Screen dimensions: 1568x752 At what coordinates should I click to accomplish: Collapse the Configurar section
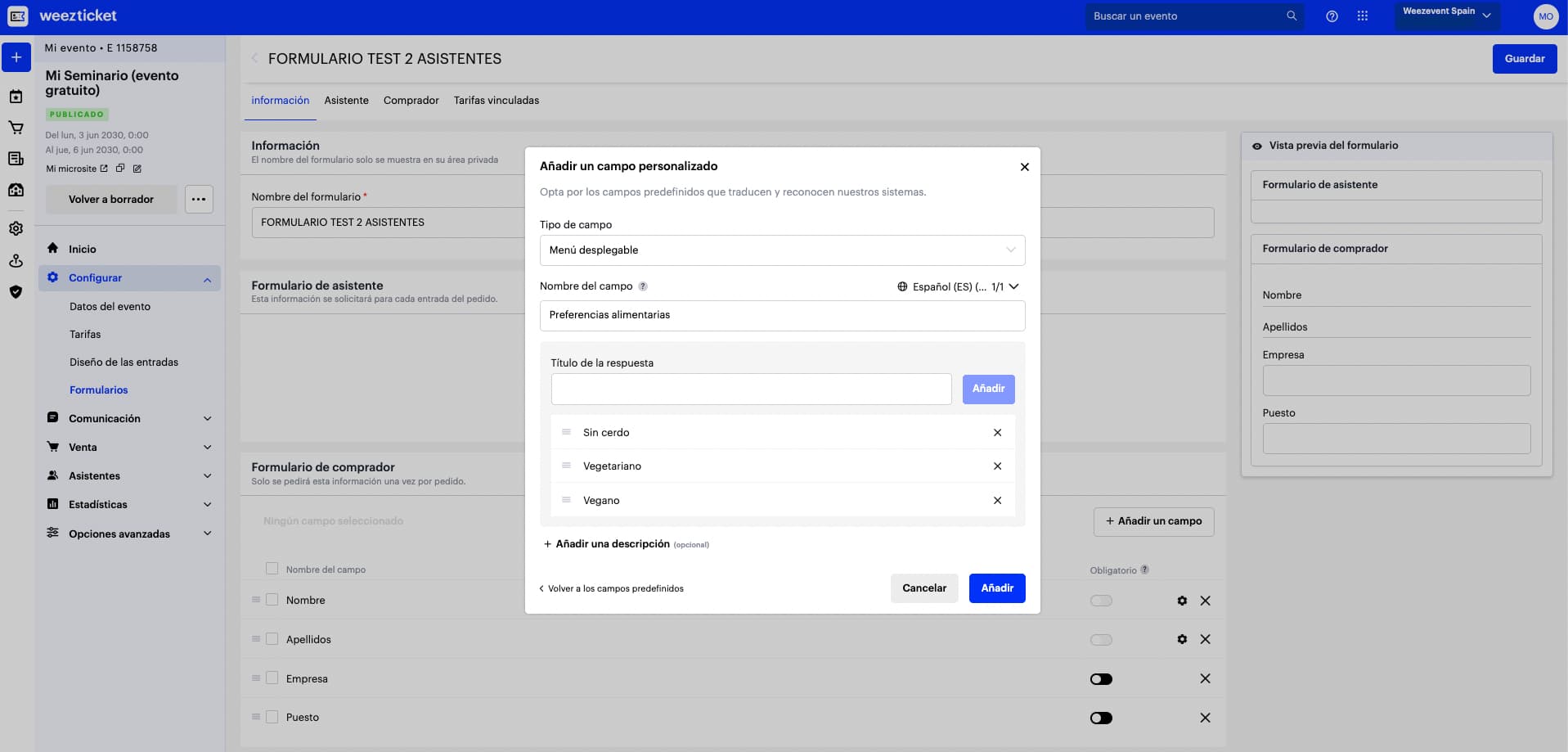207,278
